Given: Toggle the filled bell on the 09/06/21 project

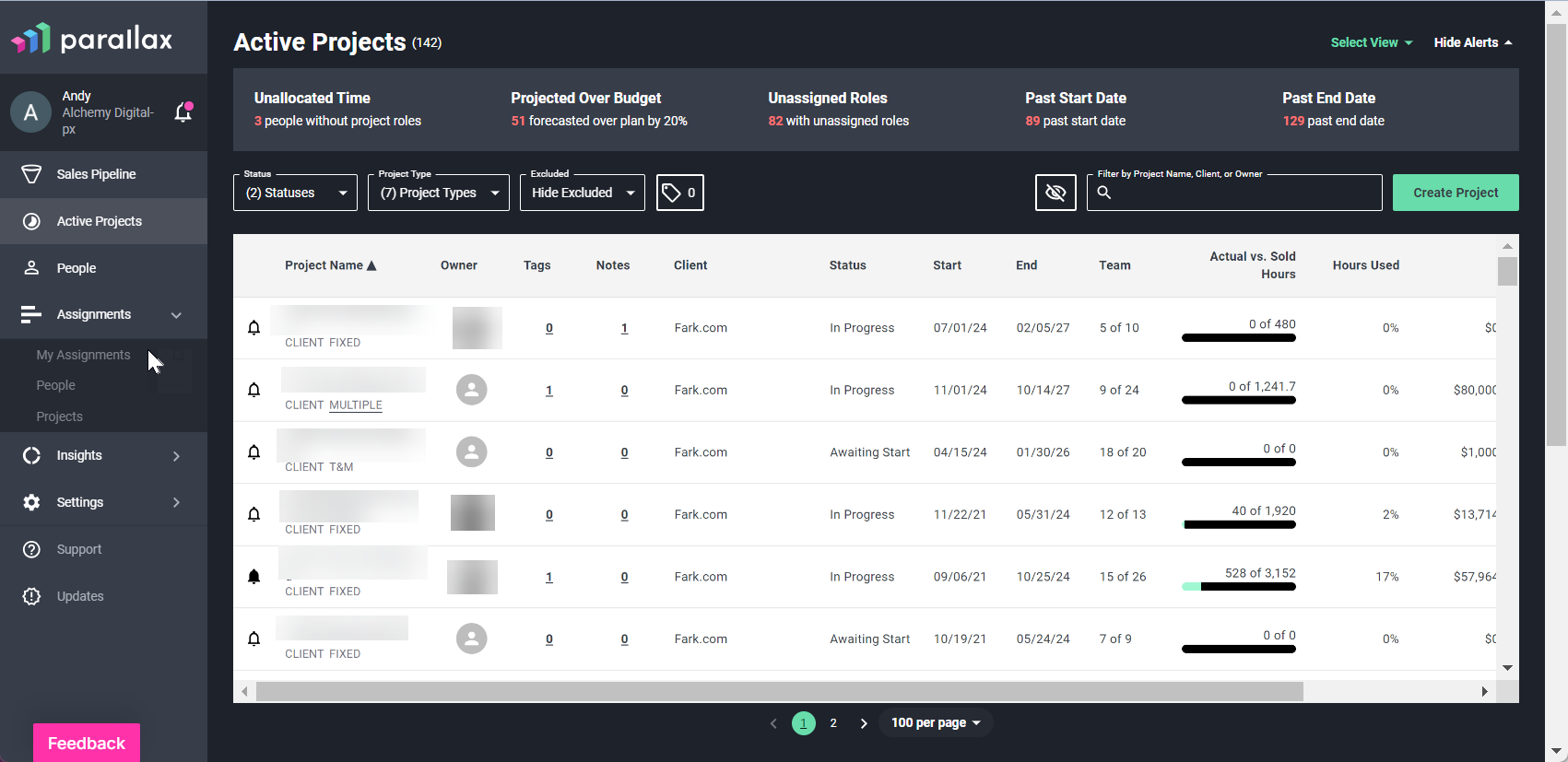Looking at the screenshot, I should [254, 577].
